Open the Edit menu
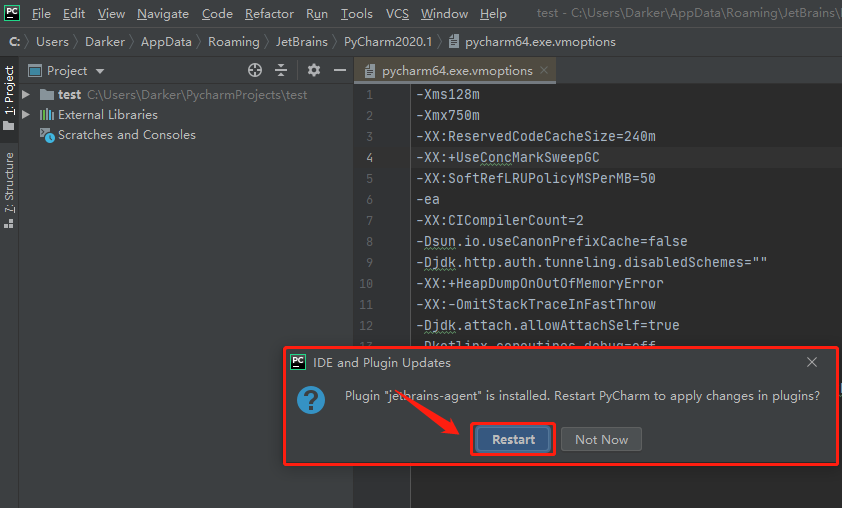Viewport: 842px width, 508px height. tap(74, 14)
